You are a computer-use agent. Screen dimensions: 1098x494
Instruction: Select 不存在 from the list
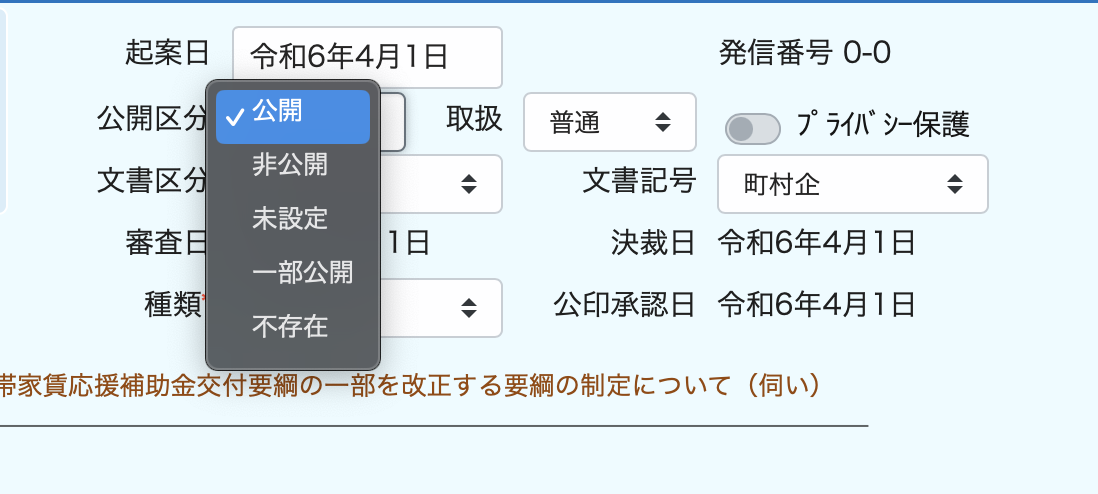point(290,326)
